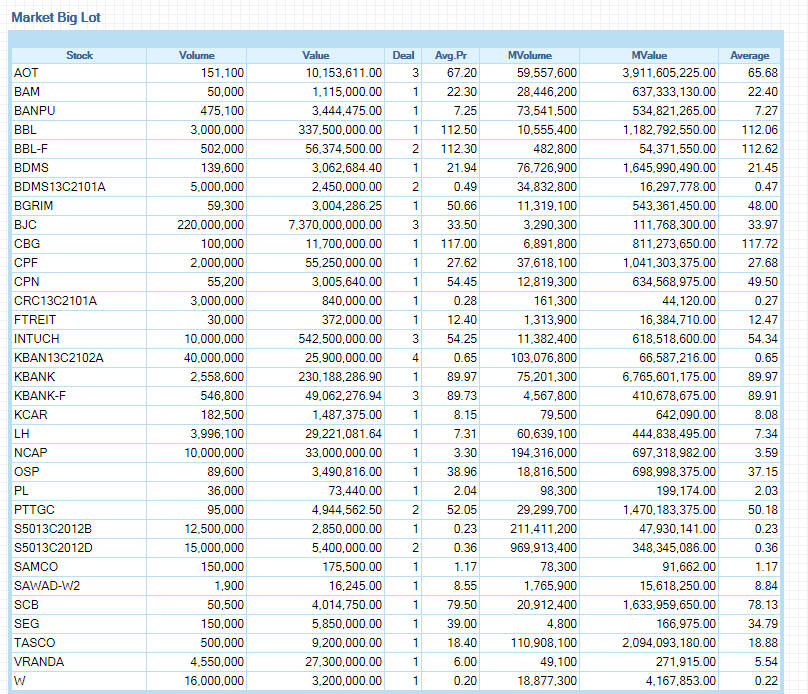The width and height of the screenshot is (808, 694).
Task: Click the Avg.Pr column header
Action: click(450, 55)
